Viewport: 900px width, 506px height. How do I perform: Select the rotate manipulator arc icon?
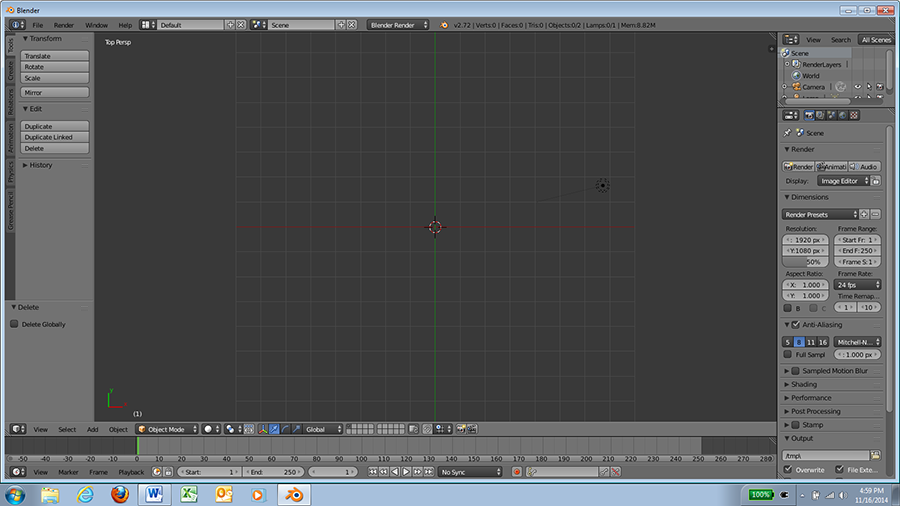pos(285,429)
